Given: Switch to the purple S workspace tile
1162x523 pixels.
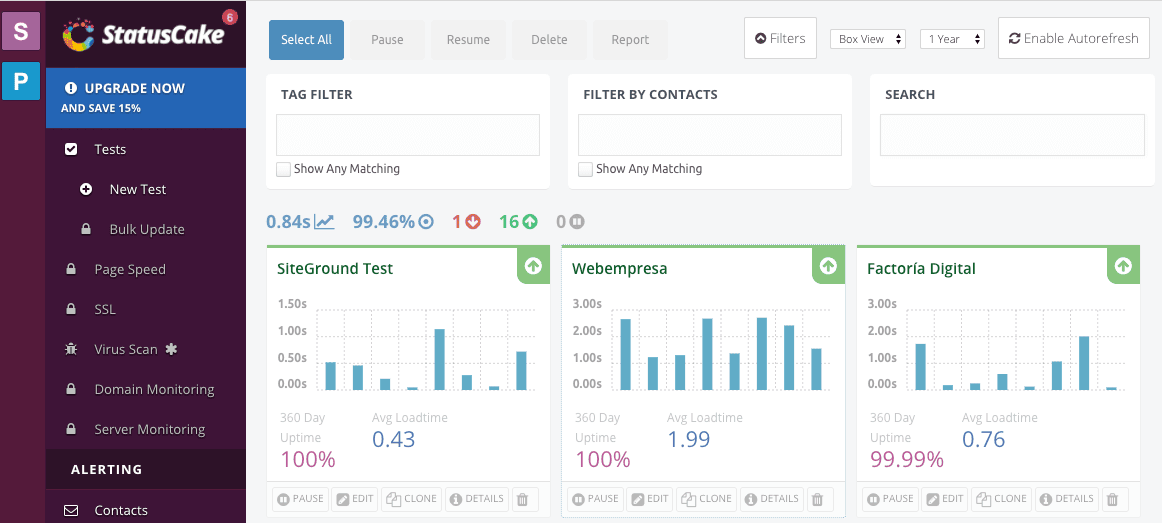Looking at the screenshot, I should coord(21,31).
